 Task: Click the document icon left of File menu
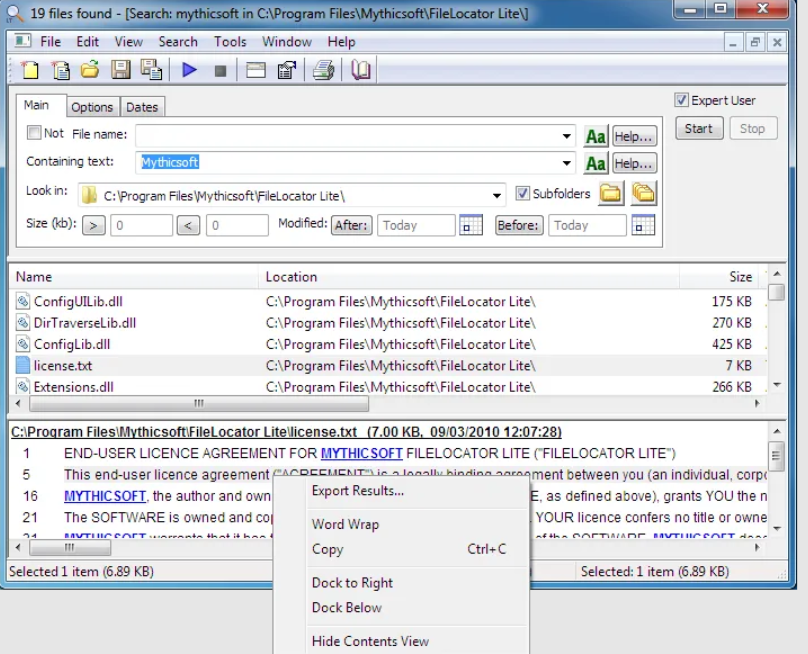coord(22,41)
